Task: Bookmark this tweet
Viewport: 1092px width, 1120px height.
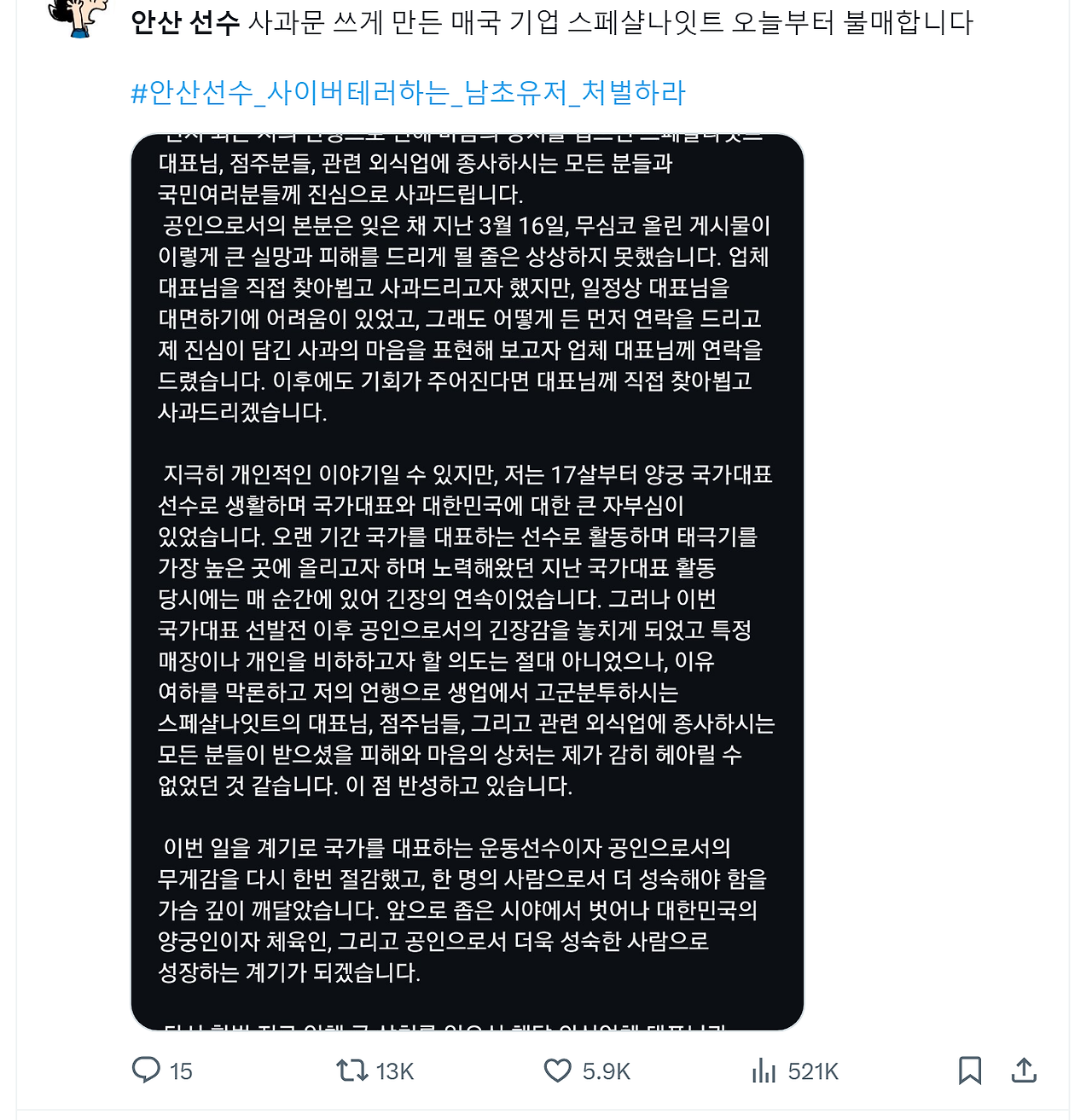Action: (970, 1071)
